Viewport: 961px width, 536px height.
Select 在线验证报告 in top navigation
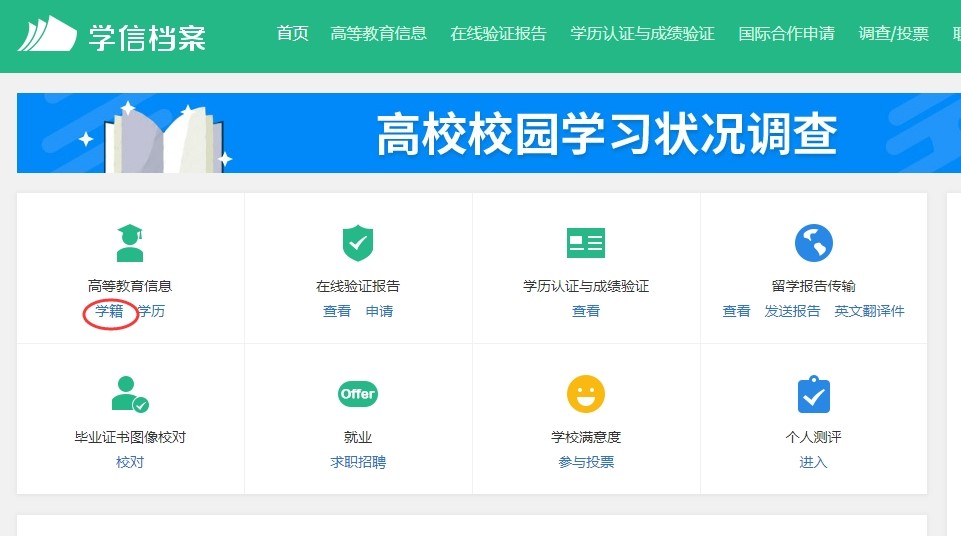point(498,34)
